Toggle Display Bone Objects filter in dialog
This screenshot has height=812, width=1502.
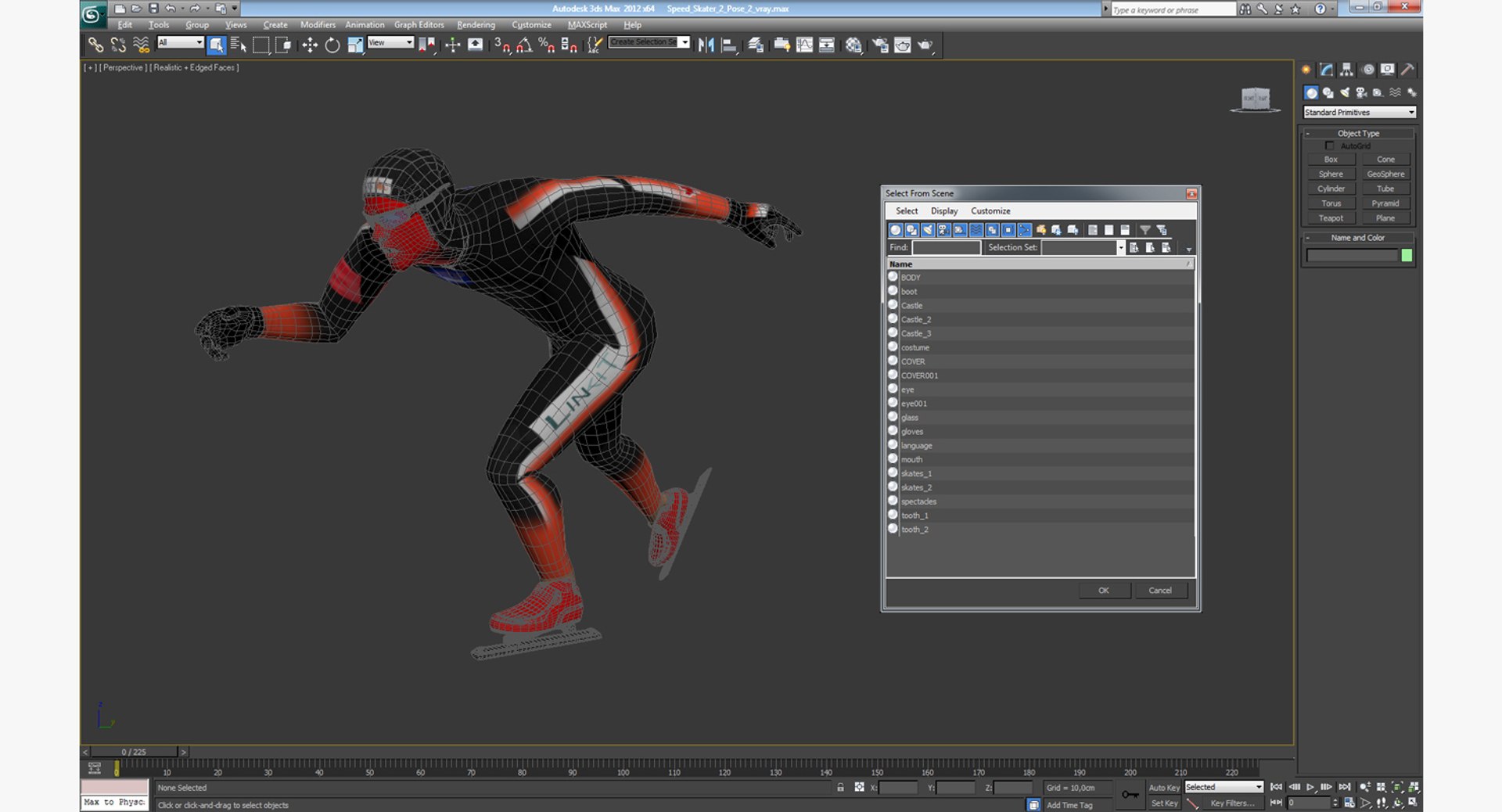1025,230
